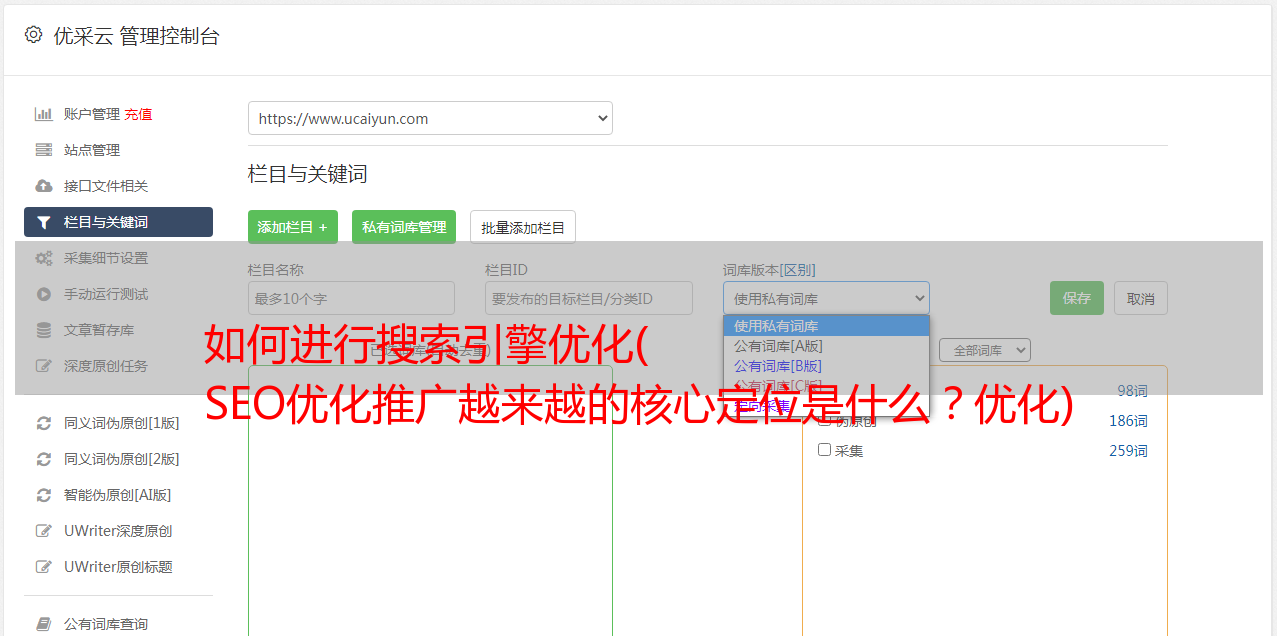Open UWriter原创标题 in the sidebar
This screenshot has height=636, width=1277.
(118, 567)
